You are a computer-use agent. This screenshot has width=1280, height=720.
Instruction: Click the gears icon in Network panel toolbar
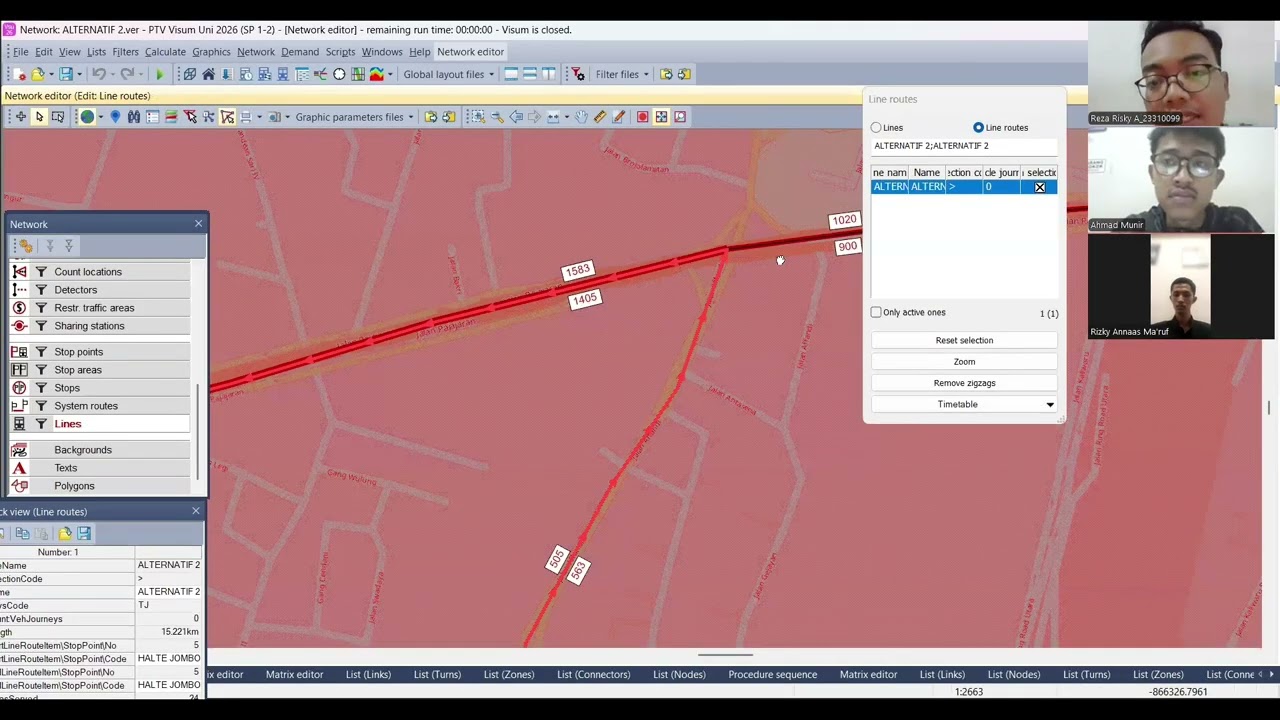pos(26,246)
